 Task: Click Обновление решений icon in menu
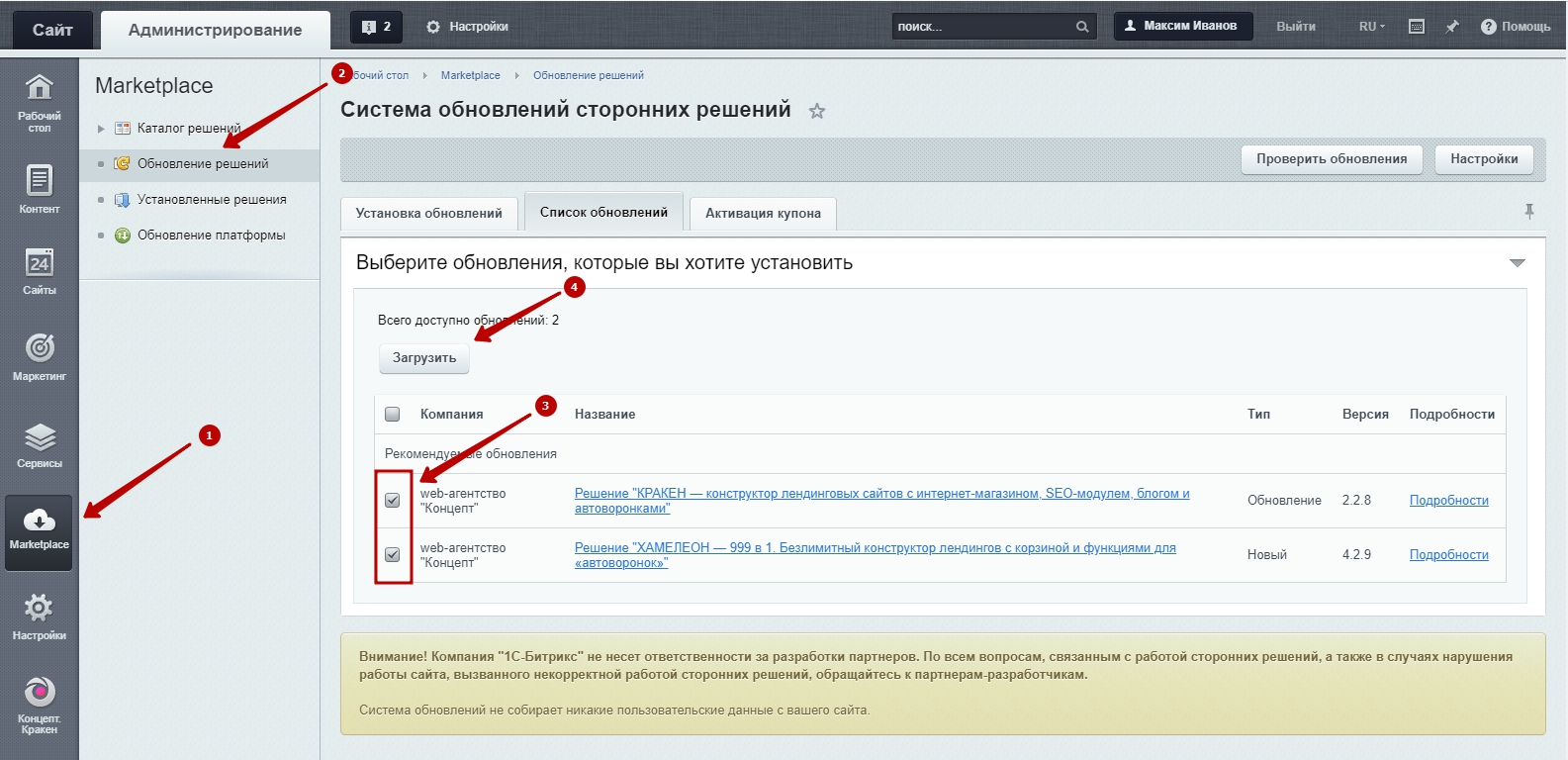tap(123, 163)
